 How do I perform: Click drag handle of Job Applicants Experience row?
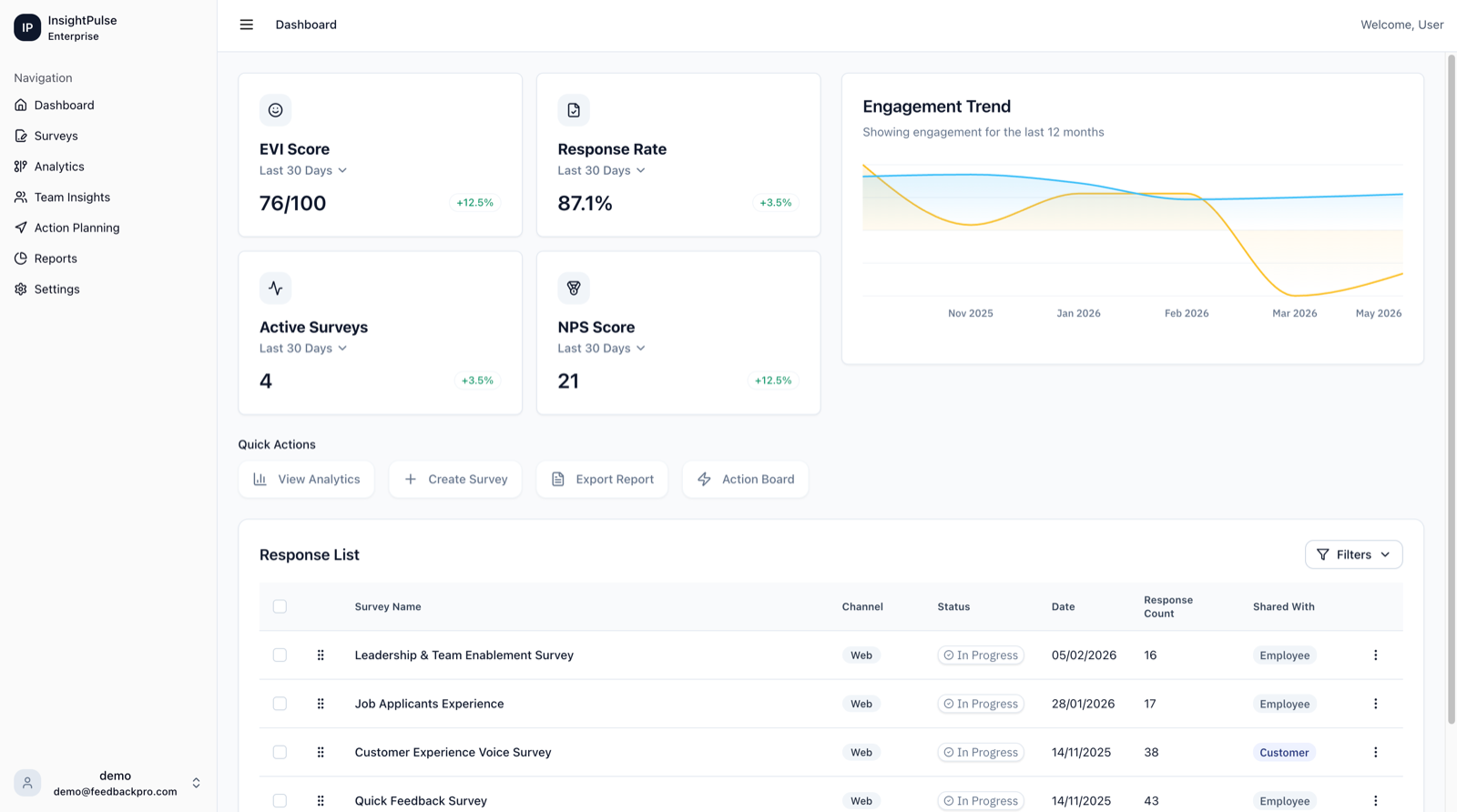[x=321, y=704]
